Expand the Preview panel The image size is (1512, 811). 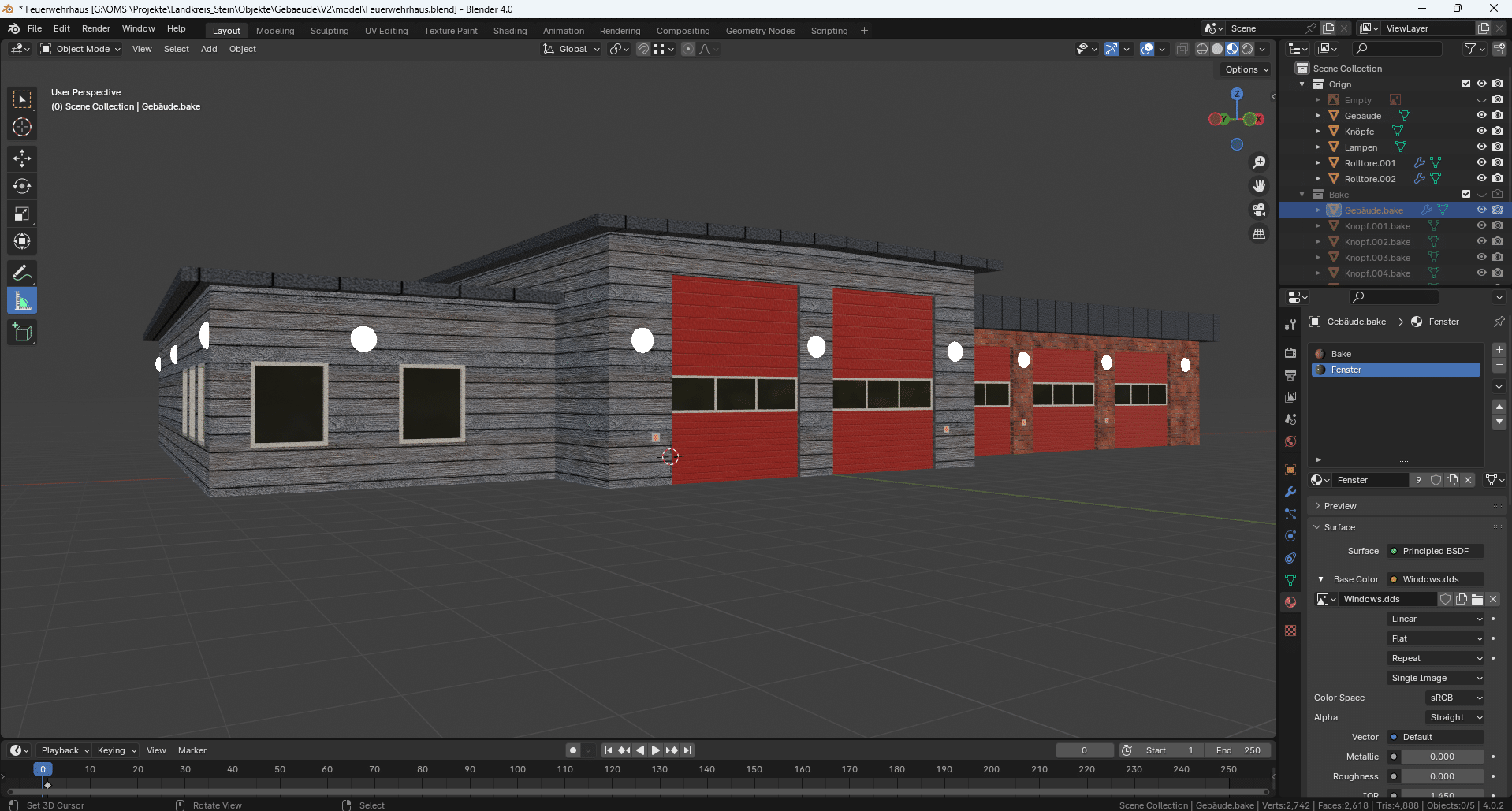point(1340,506)
